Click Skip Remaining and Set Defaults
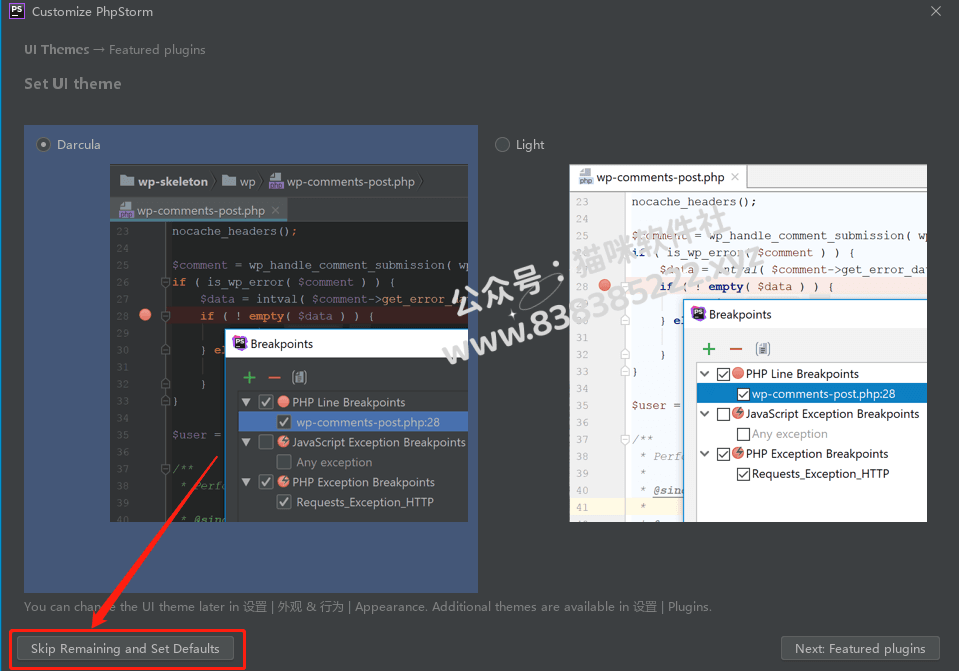 coord(125,648)
